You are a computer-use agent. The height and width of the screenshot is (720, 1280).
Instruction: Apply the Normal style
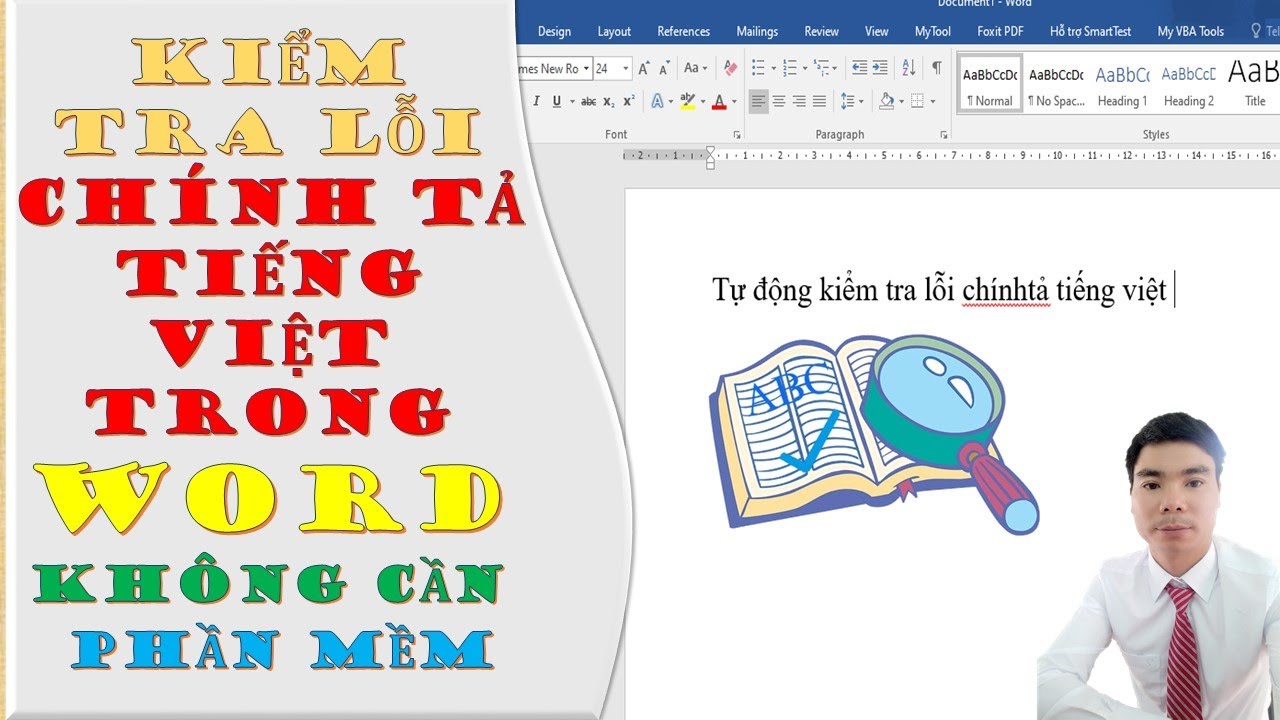coord(990,83)
